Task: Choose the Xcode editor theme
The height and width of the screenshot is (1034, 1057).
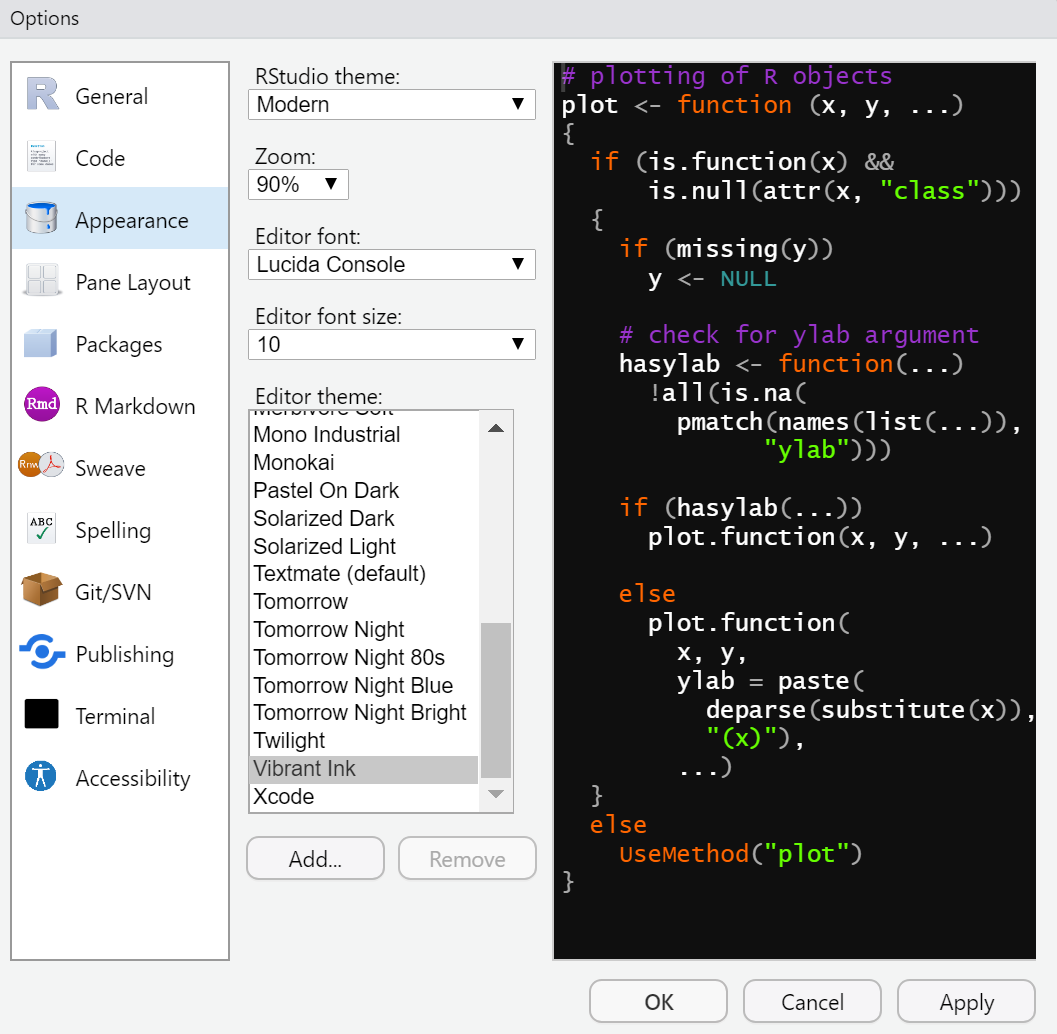Action: [x=364, y=797]
